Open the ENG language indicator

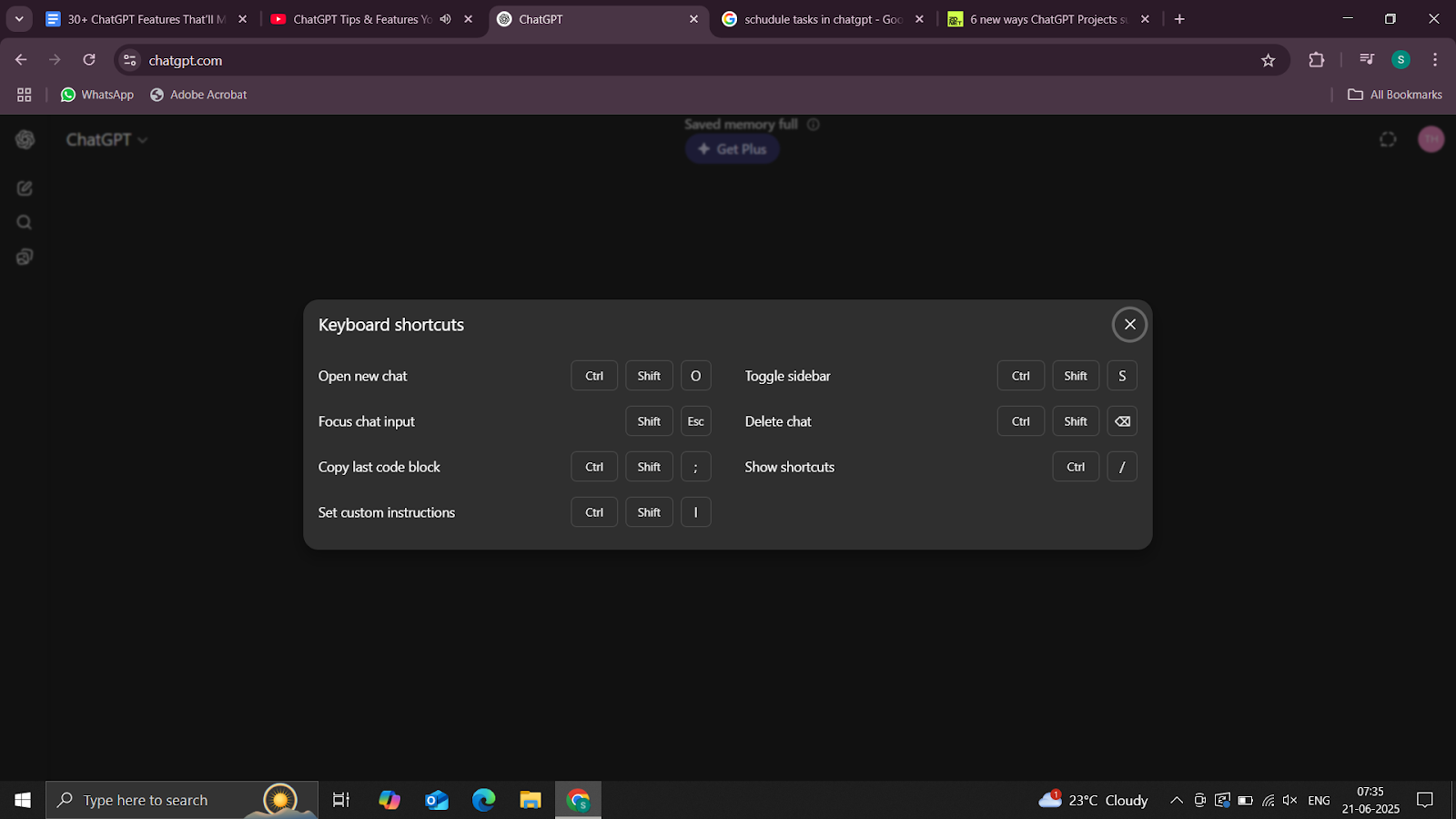(1319, 800)
